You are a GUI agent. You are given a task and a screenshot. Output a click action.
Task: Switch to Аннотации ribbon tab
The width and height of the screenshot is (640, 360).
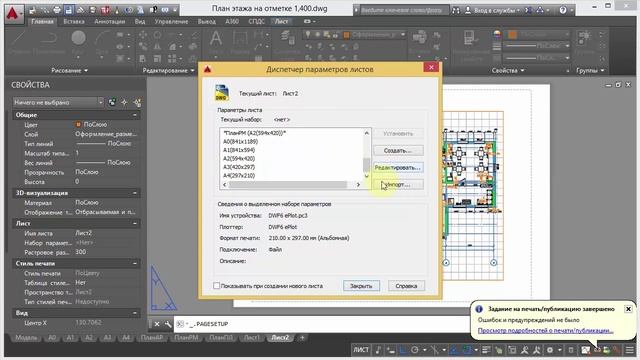click(109, 22)
